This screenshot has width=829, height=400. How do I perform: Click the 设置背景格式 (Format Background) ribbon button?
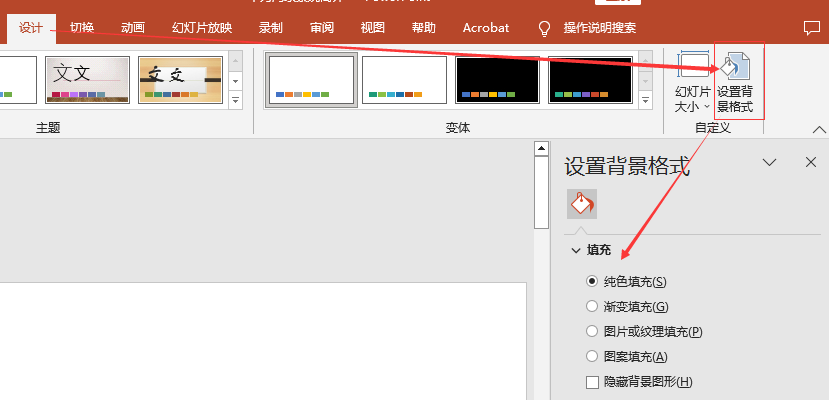click(x=738, y=82)
